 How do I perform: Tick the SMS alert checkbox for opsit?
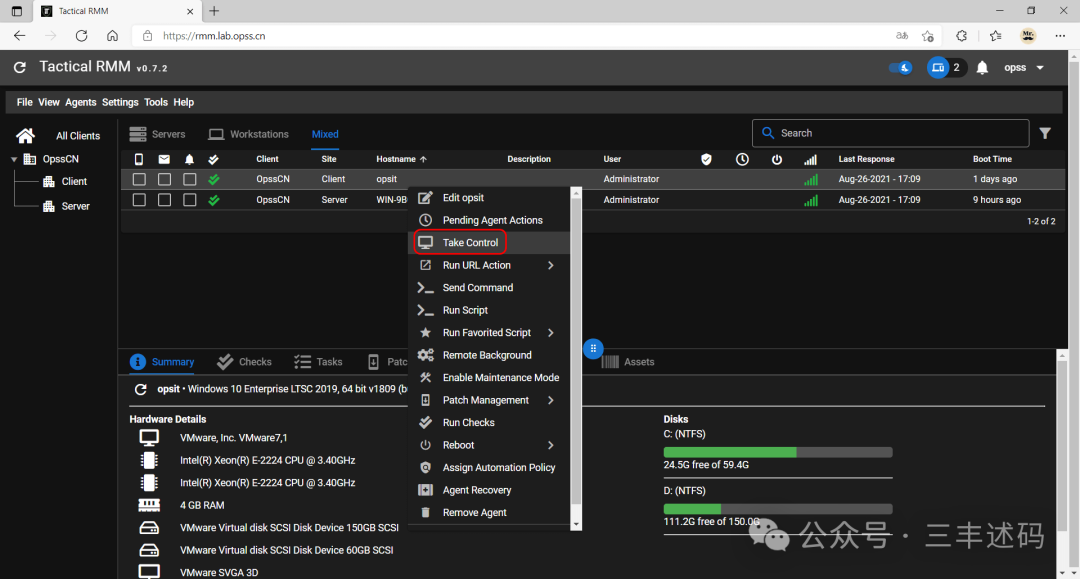point(139,179)
